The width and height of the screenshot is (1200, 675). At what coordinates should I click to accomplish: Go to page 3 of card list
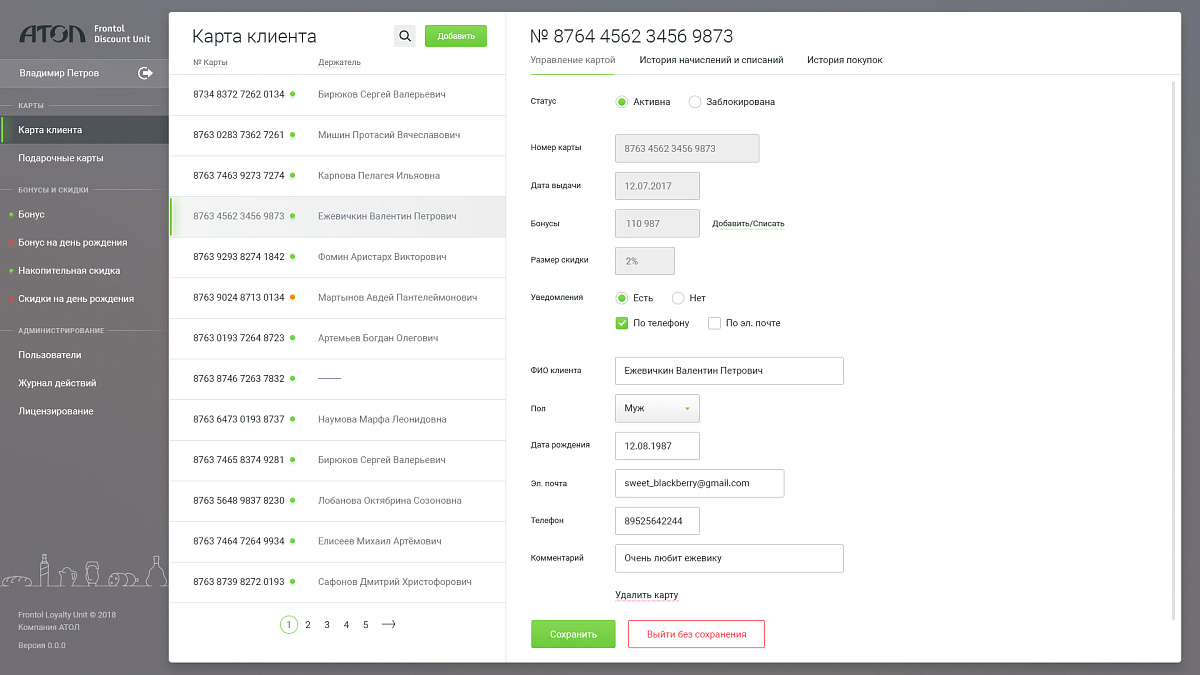point(327,625)
